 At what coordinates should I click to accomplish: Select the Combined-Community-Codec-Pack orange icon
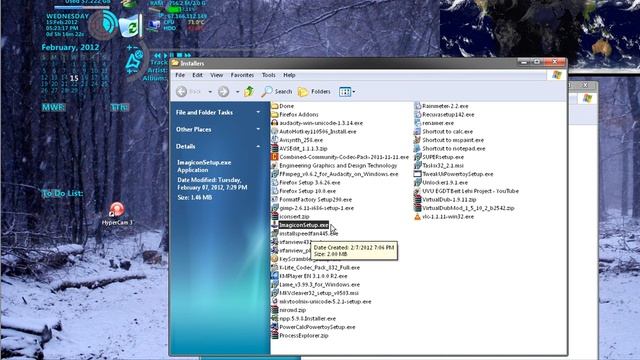275,157
